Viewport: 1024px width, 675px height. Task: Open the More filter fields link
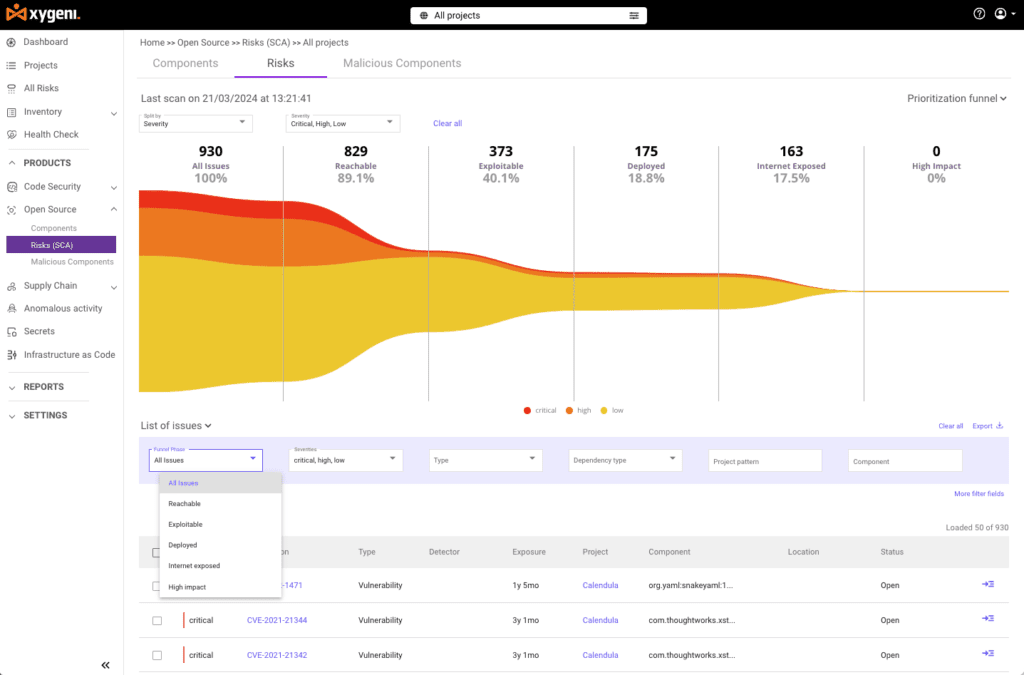pos(979,494)
